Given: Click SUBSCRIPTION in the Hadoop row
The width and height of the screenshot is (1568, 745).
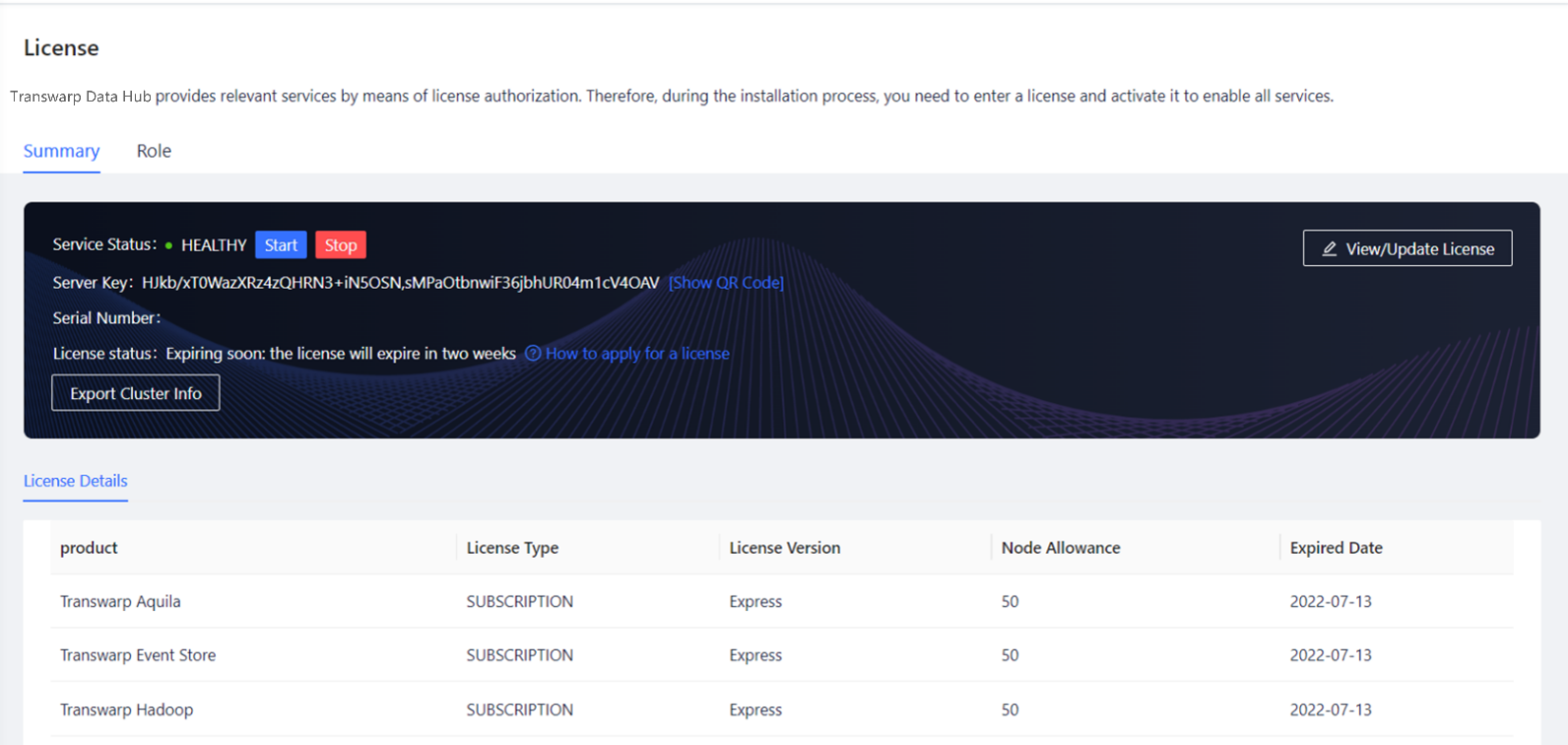Looking at the screenshot, I should coord(520,709).
